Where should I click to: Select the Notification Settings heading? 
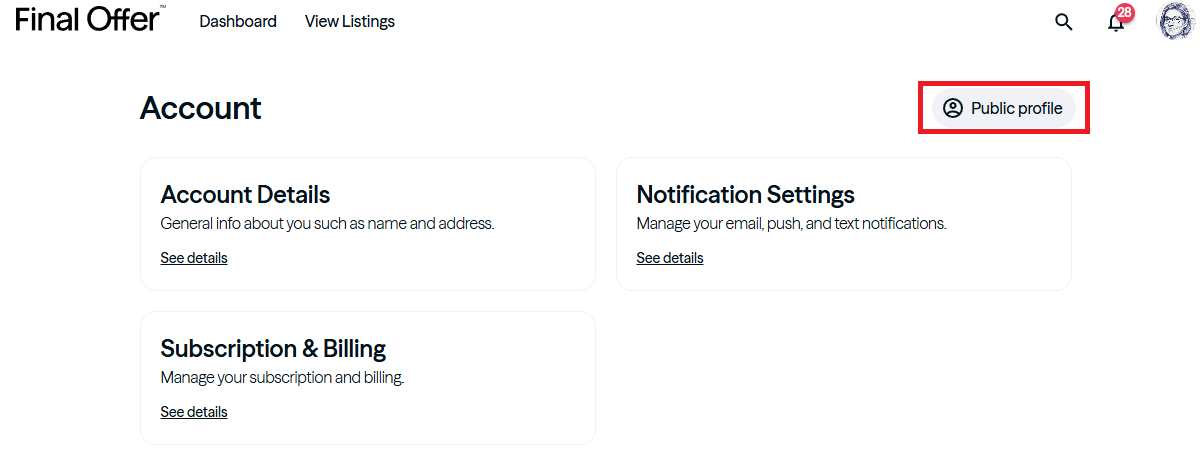tap(745, 194)
